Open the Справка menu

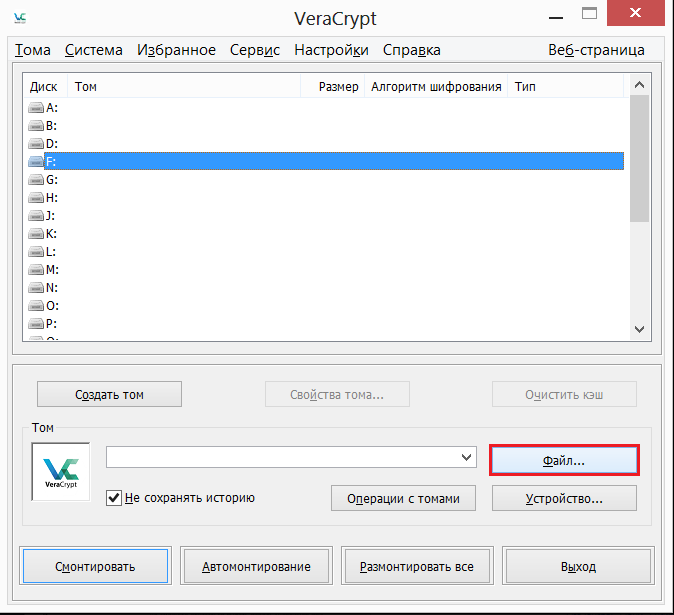coord(412,50)
